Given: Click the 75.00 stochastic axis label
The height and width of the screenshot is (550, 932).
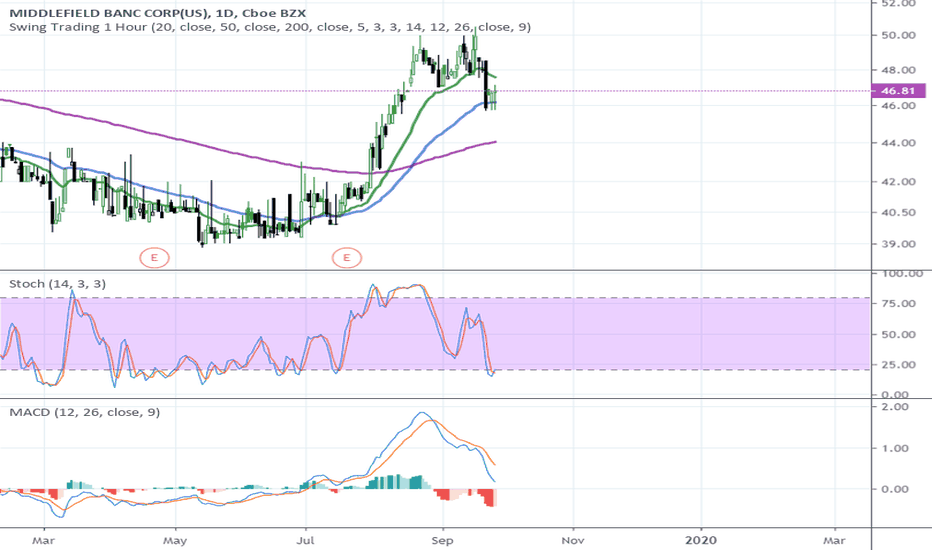Looking at the screenshot, I should (x=899, y=303).
